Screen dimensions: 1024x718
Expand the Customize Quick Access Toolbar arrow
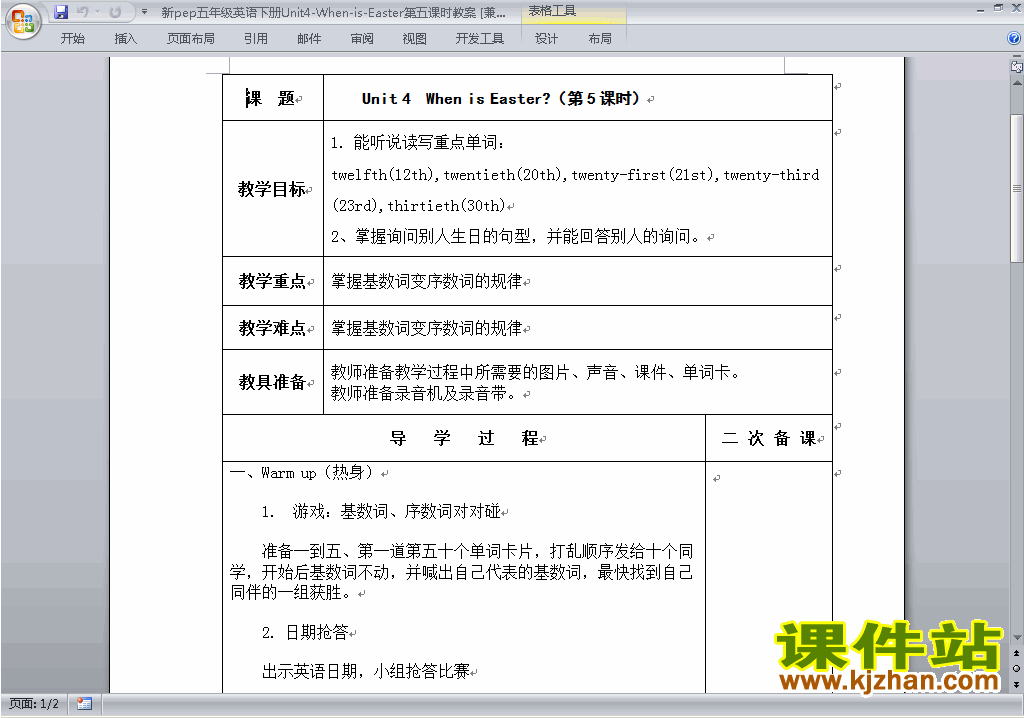pos(144,12)
